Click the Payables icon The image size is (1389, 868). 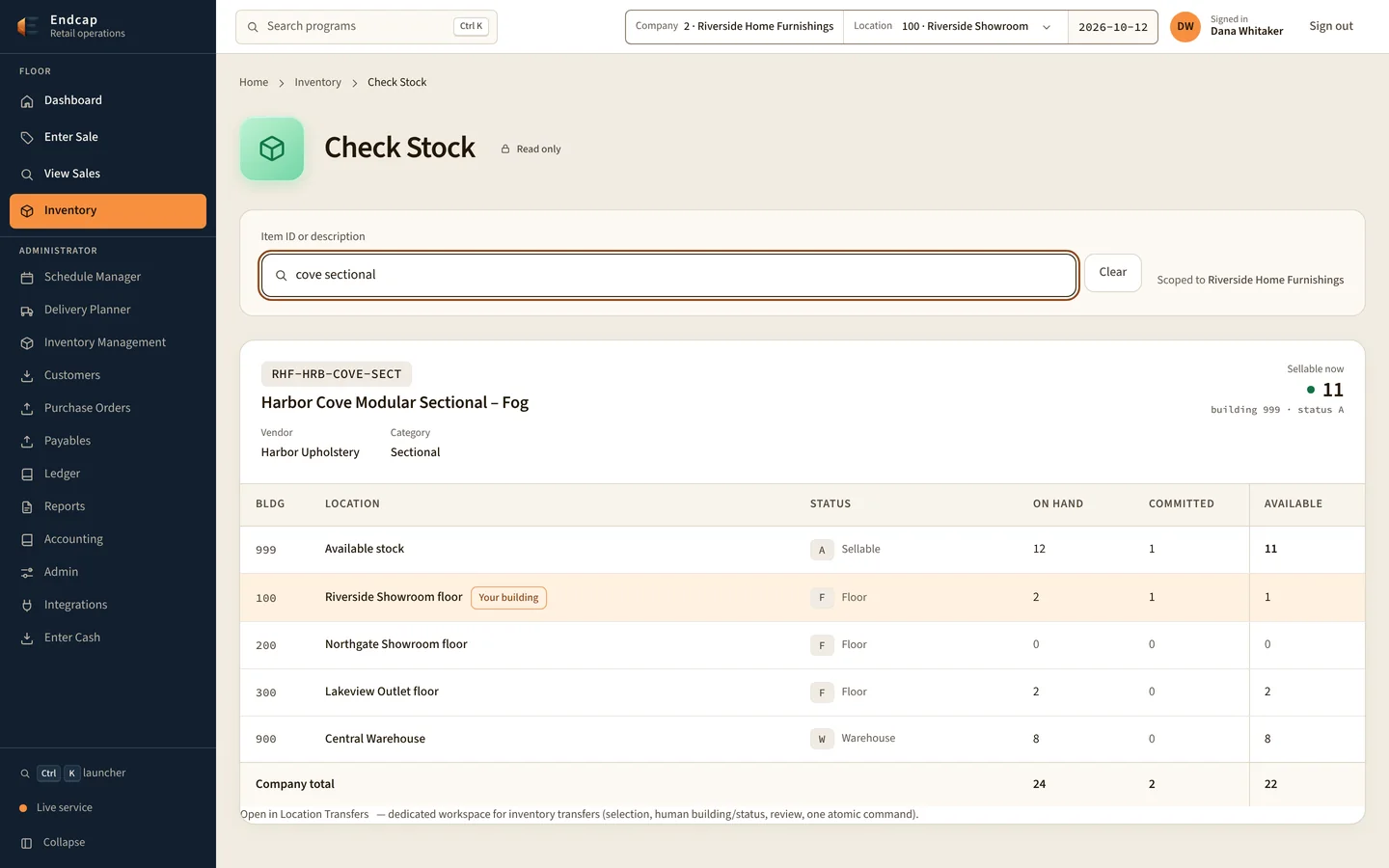coord(27,442)
